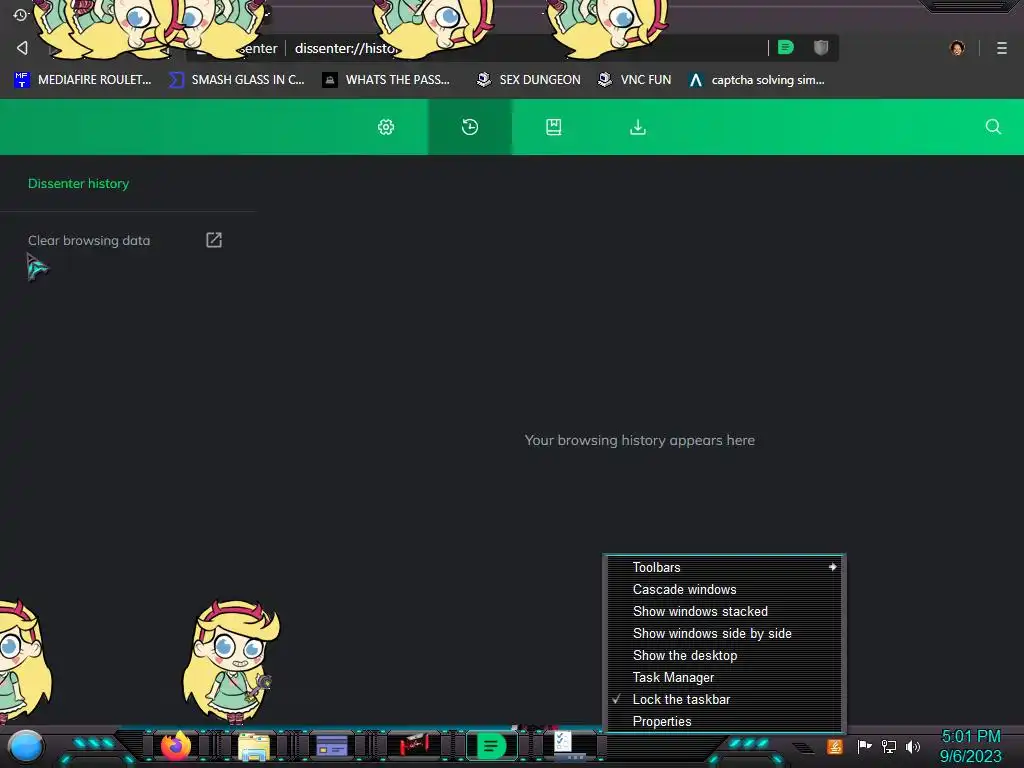Open the VNC FUN bookmark
1024x768 pixels.
(x=635, y=80)
